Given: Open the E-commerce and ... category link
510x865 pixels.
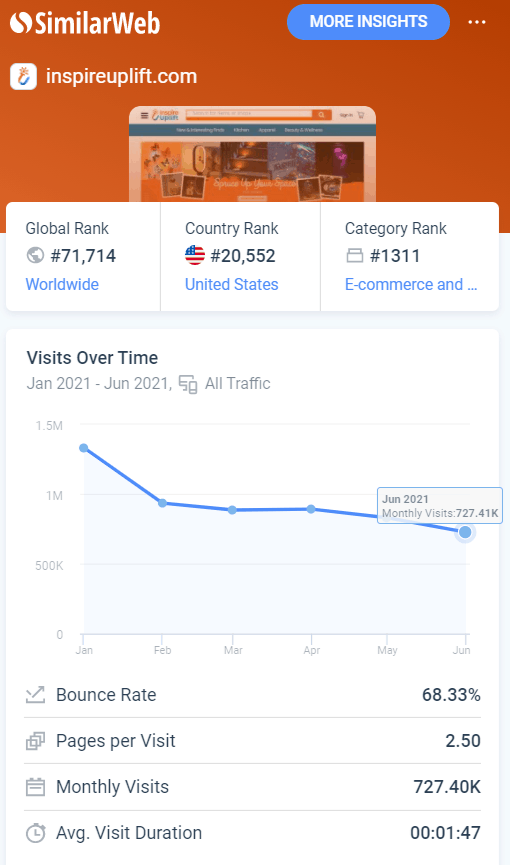Looking at the screenshot, I should point(411,284).
